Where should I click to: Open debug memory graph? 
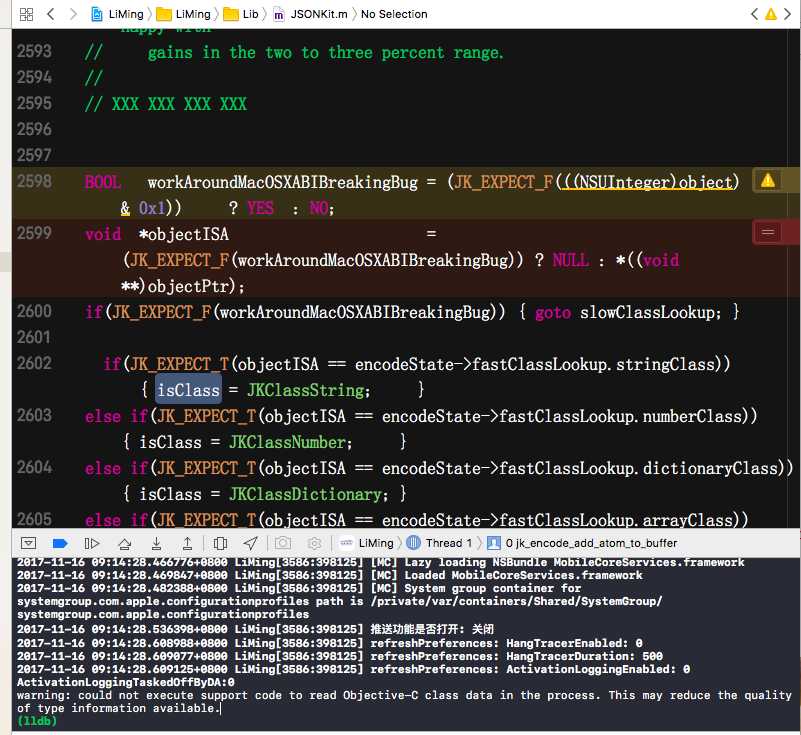(282, 543)
